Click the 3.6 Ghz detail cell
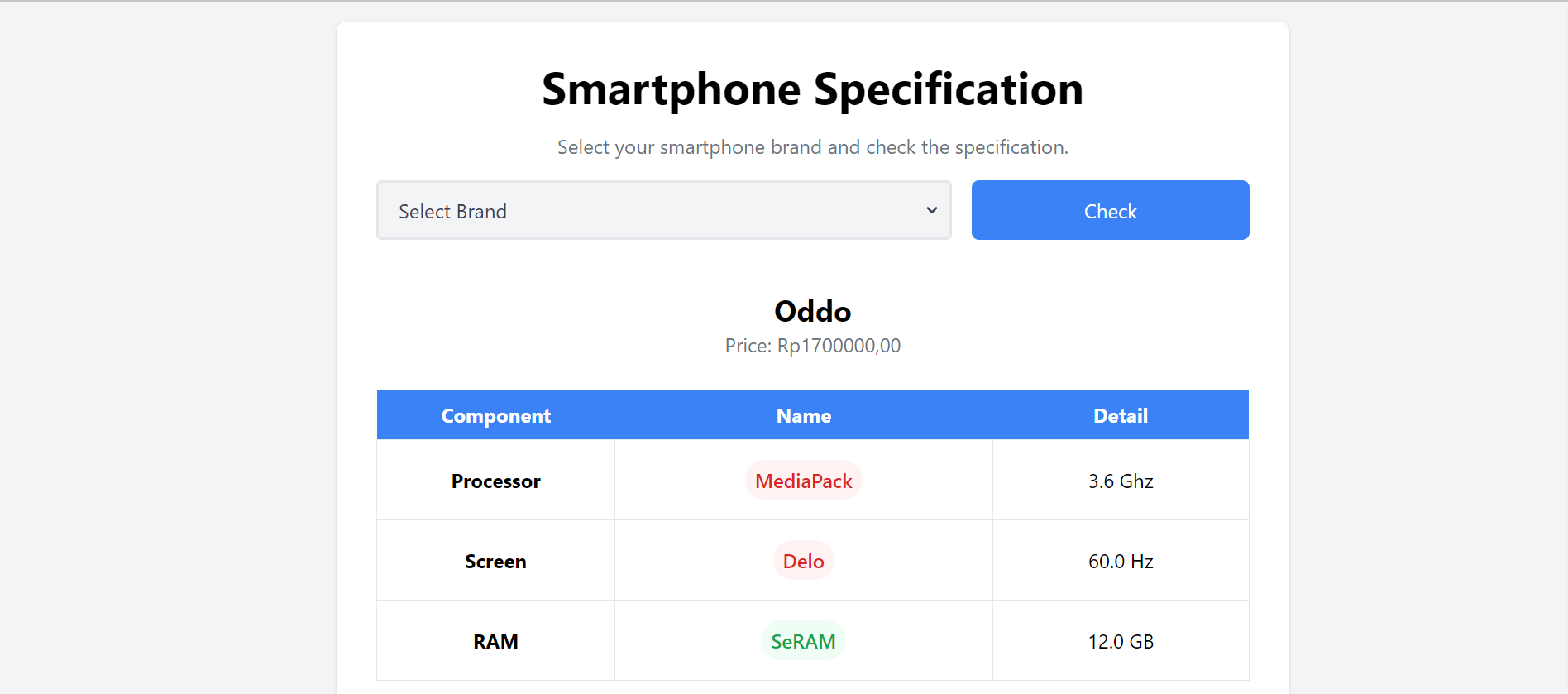1568x694 pixels. pos(1120,481)
